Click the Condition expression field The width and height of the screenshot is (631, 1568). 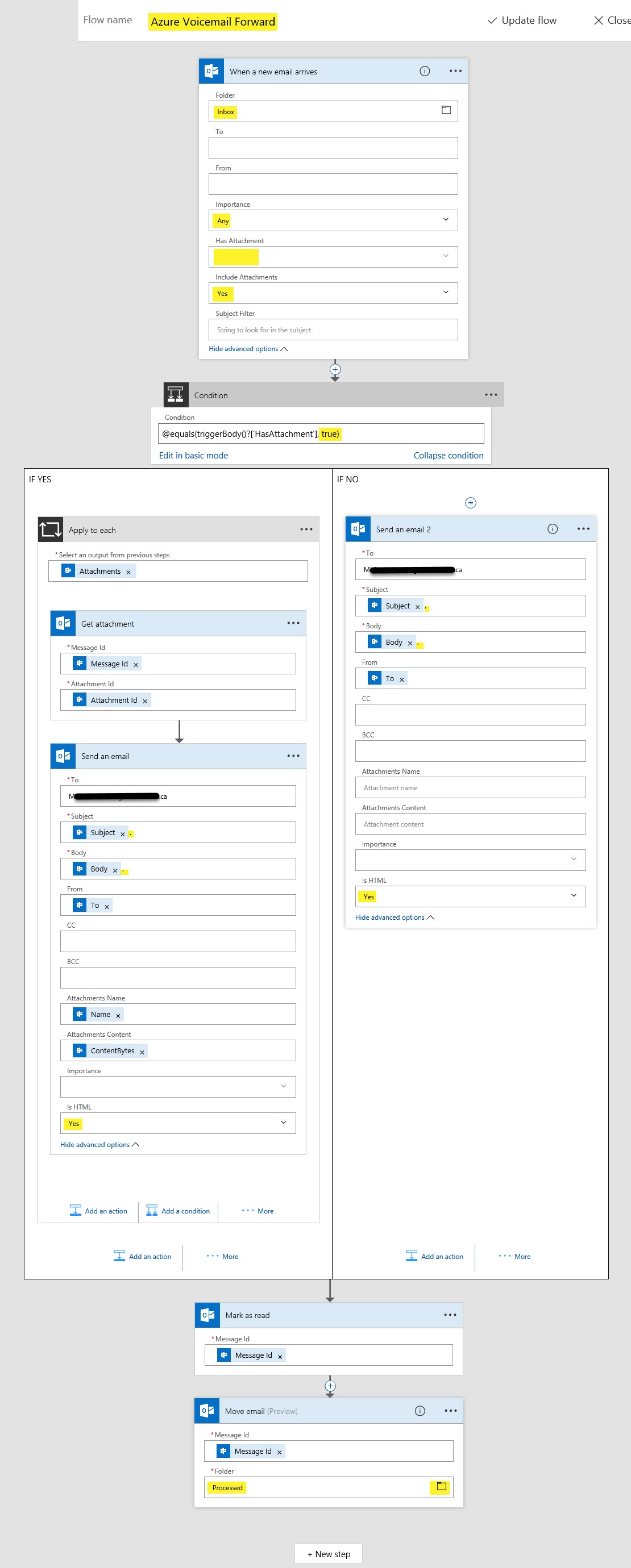tap(321, 433)
